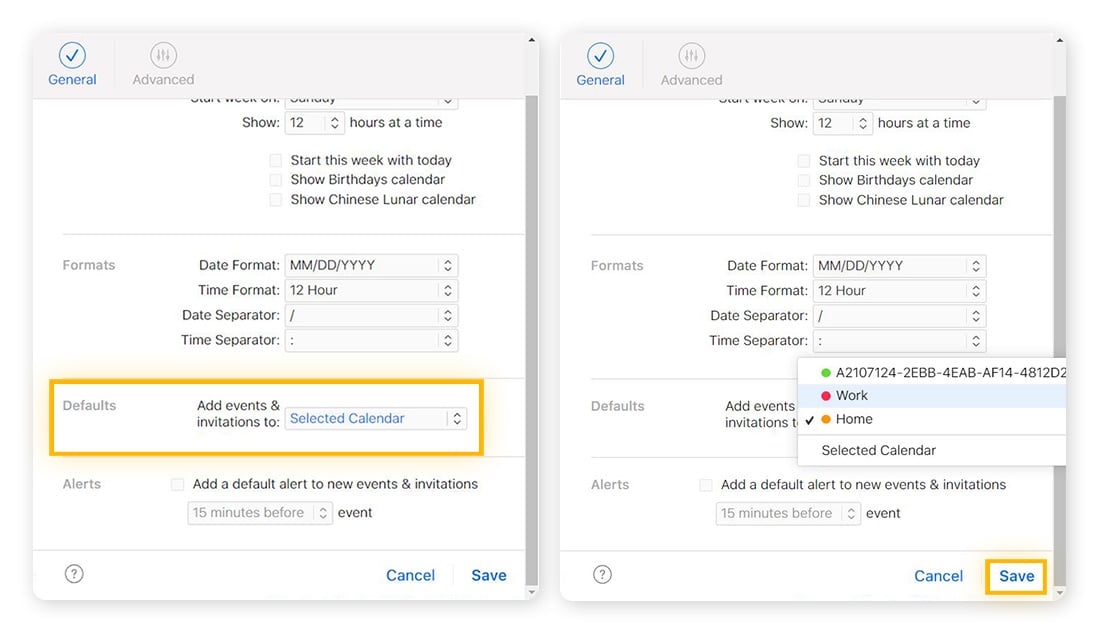This screenshot has height=634, width=1100.
Task: Check Add a default alert to new events
Action: click(177, 484)
